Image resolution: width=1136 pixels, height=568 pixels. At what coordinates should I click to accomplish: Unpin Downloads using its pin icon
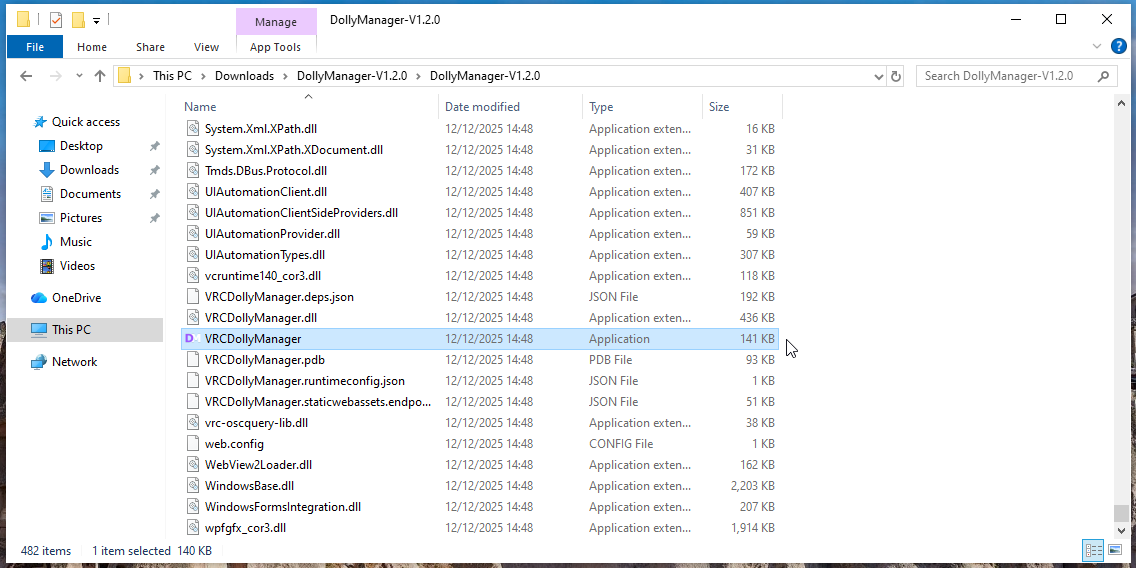[x=154, y=170]
